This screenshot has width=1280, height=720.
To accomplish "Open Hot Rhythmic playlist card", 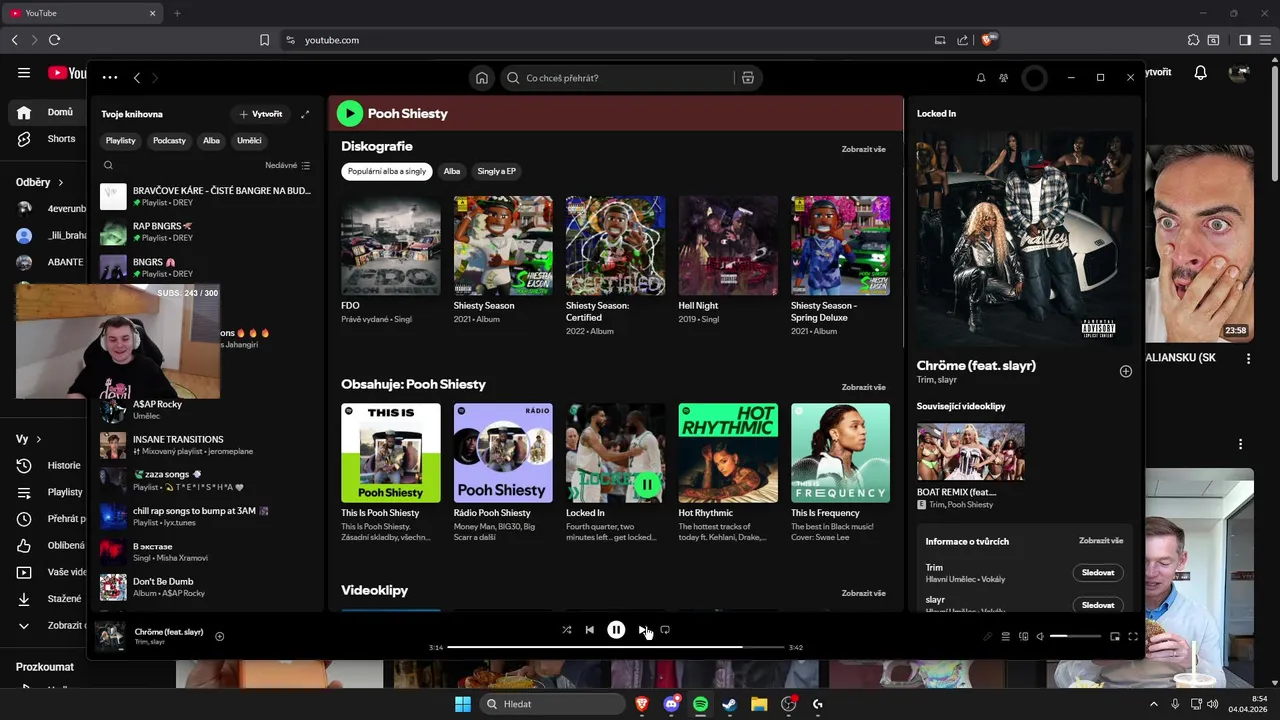I will tap(728, 474).
